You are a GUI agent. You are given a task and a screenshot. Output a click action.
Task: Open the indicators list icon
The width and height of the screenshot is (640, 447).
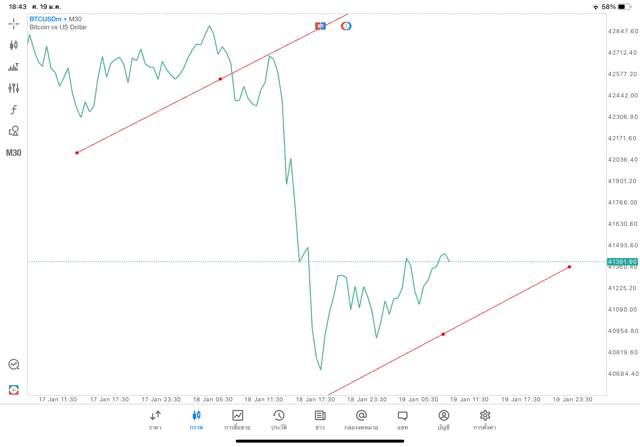(x=14, y=67)
